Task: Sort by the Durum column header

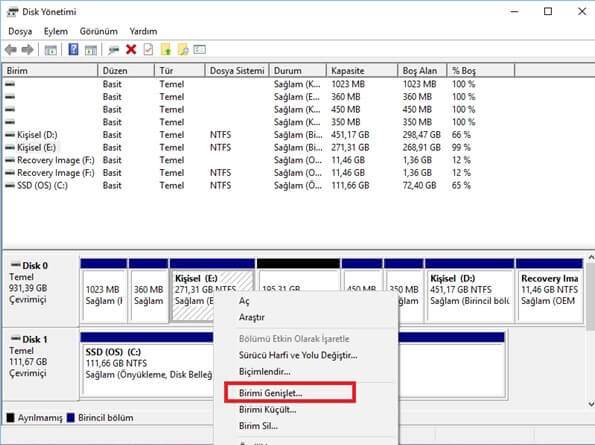Action: pyautogui.click(x=298, y=71)
